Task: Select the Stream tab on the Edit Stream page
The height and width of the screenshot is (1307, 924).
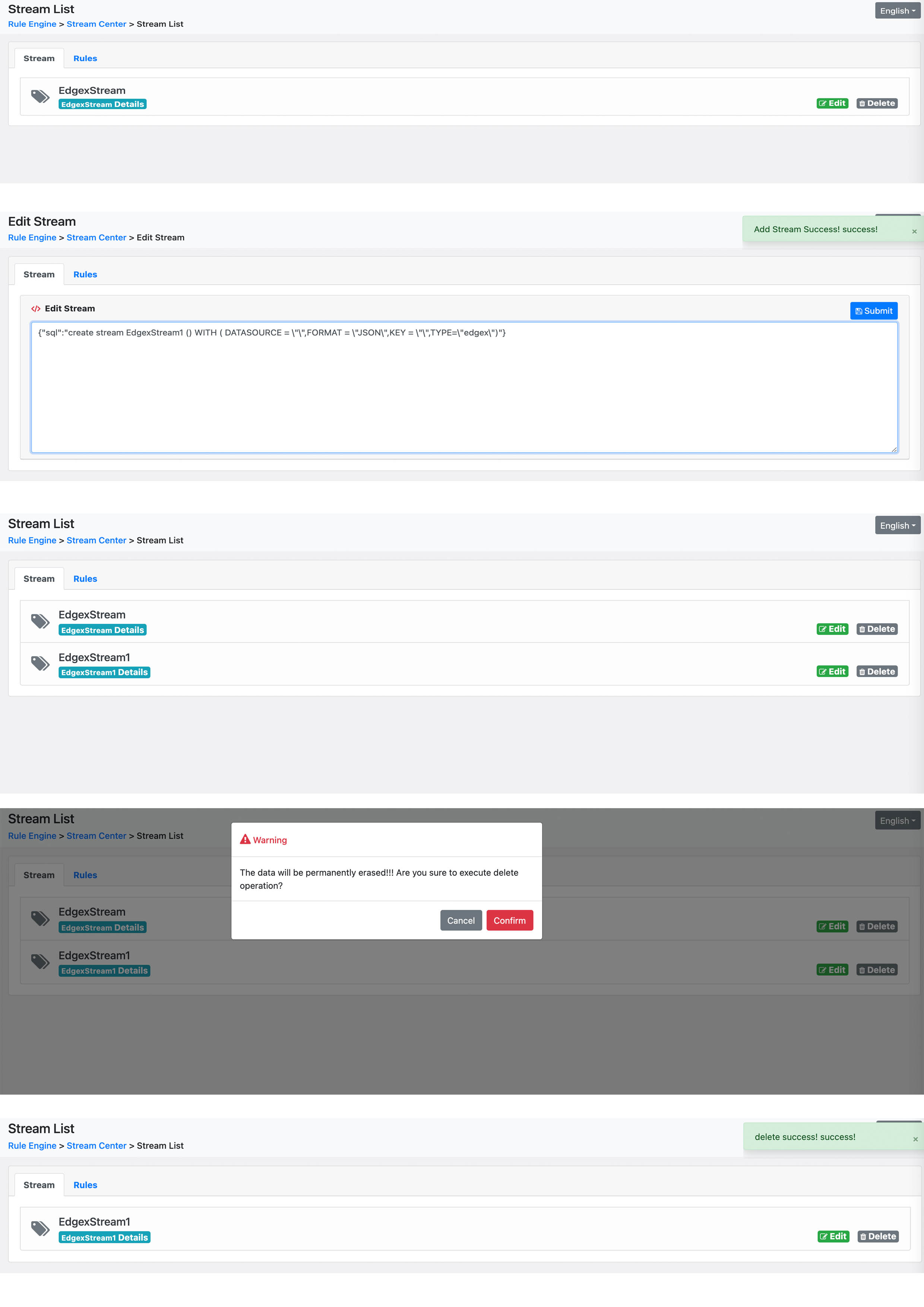Action: point(38,274)
